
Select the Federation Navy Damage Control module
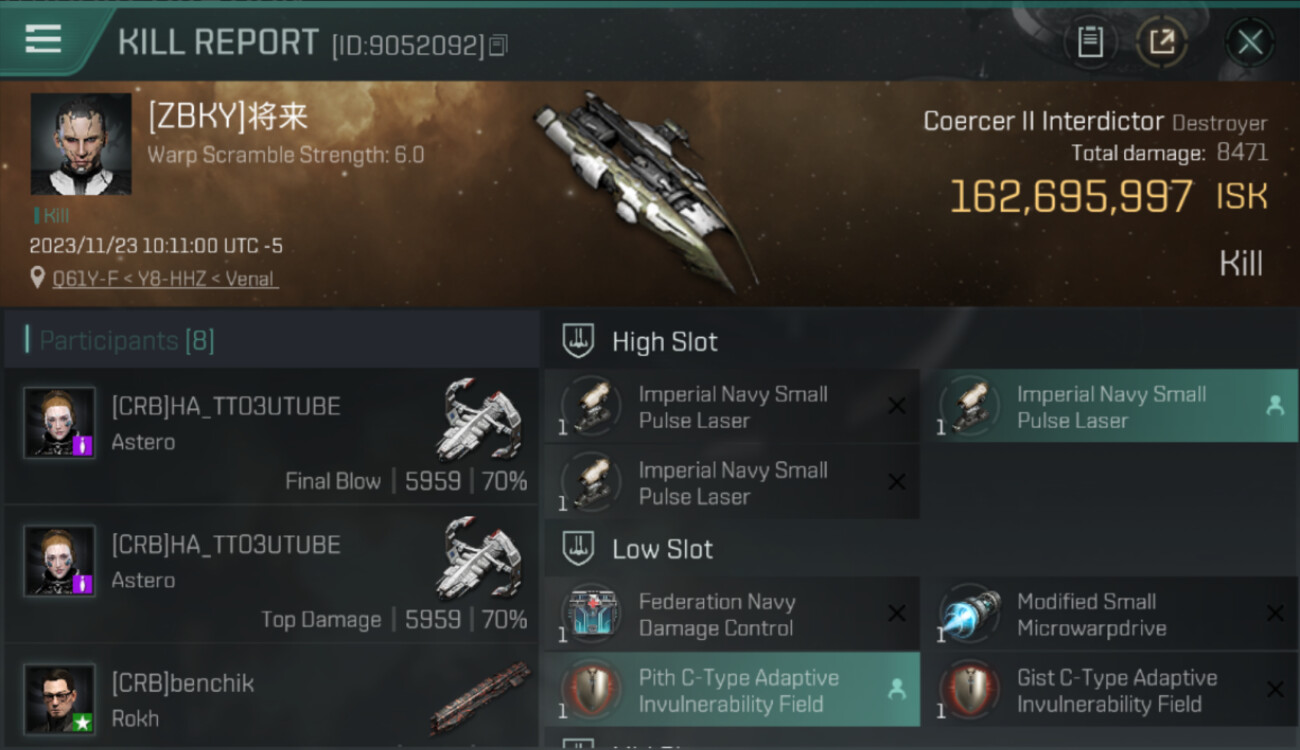tap(732, 614)
